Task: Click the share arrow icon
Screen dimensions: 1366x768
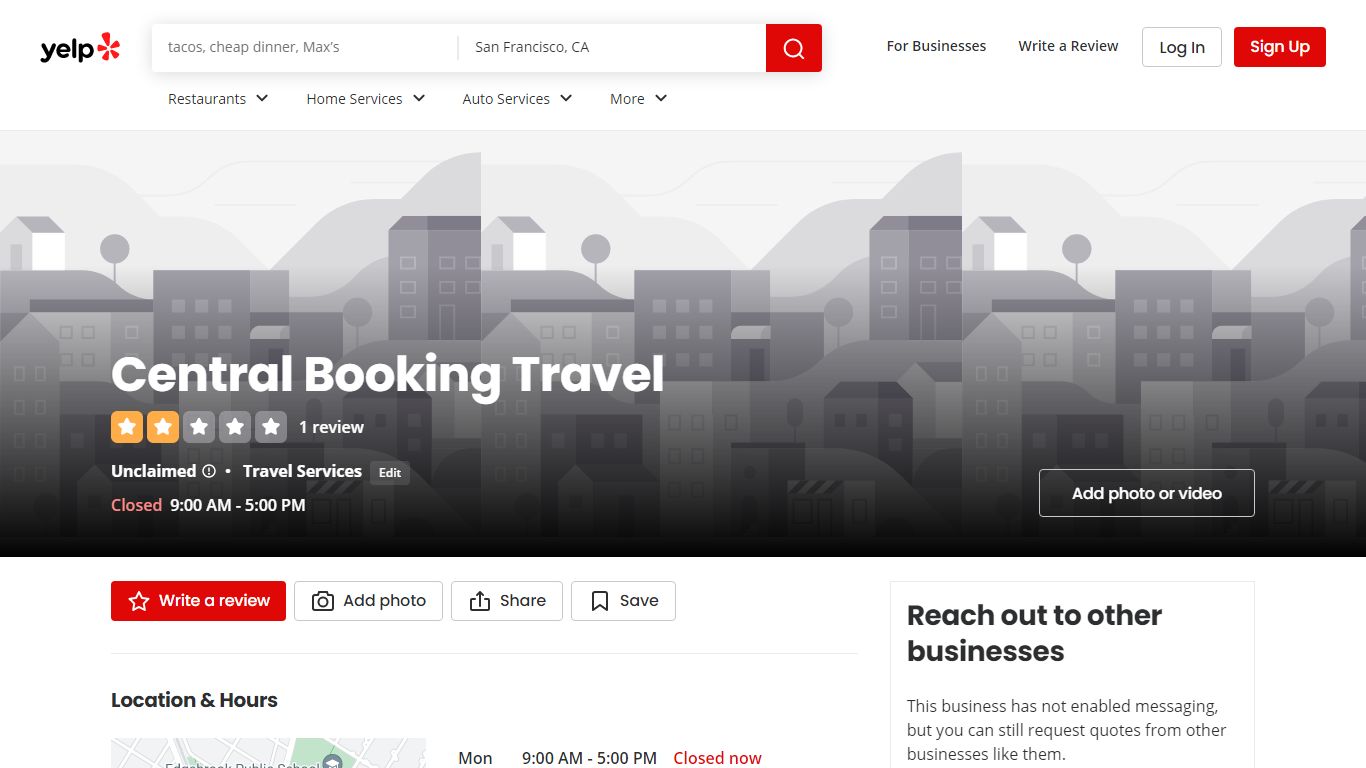Action: point(480,601)
